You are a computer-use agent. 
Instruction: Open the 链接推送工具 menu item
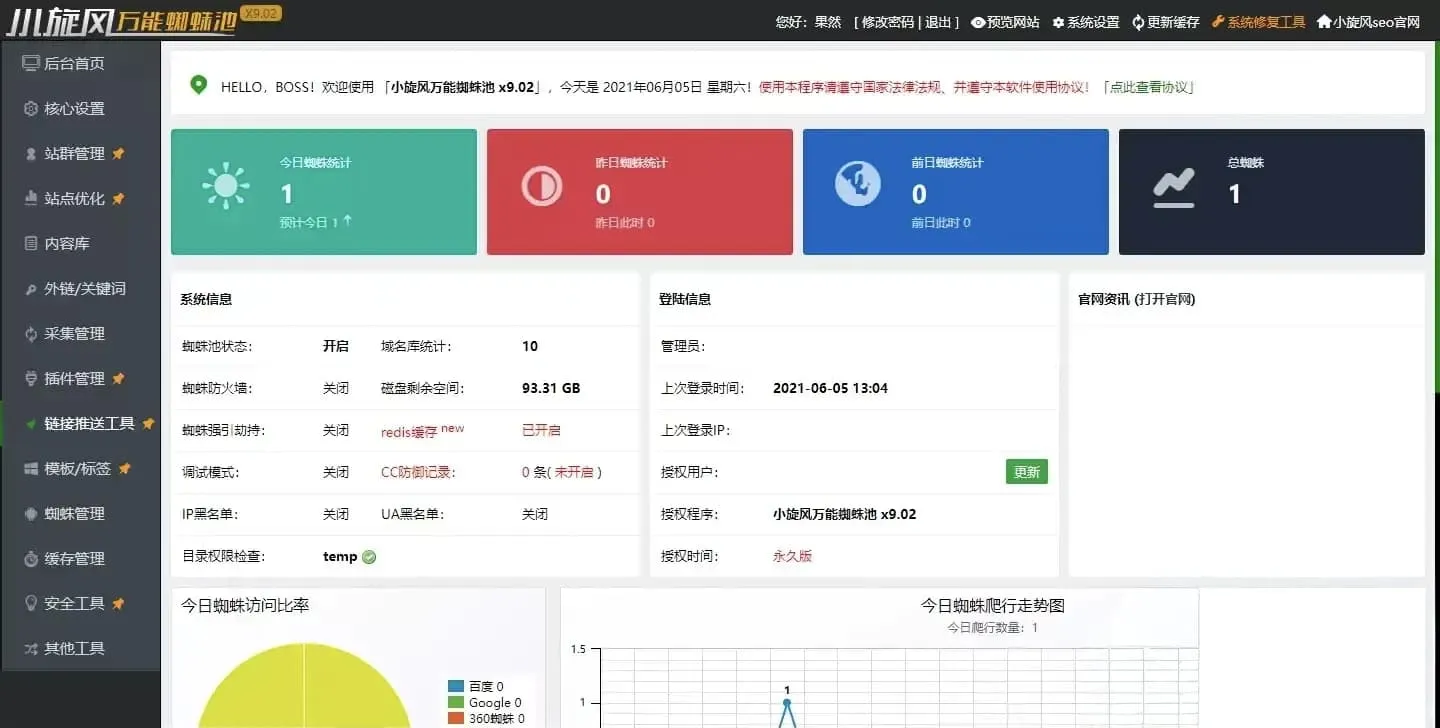[x=80, y=423]
